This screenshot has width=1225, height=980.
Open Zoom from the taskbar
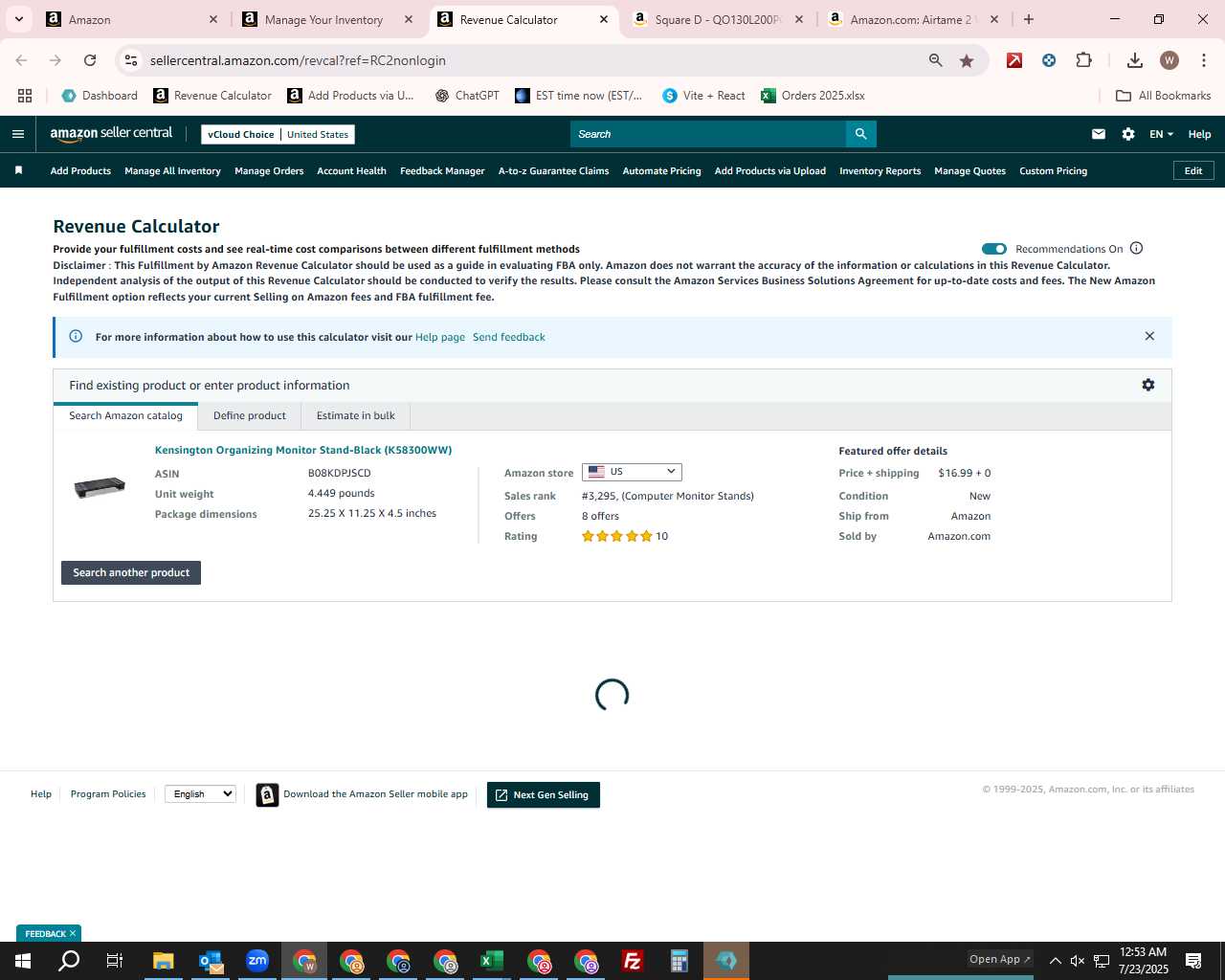click(257, 961)
